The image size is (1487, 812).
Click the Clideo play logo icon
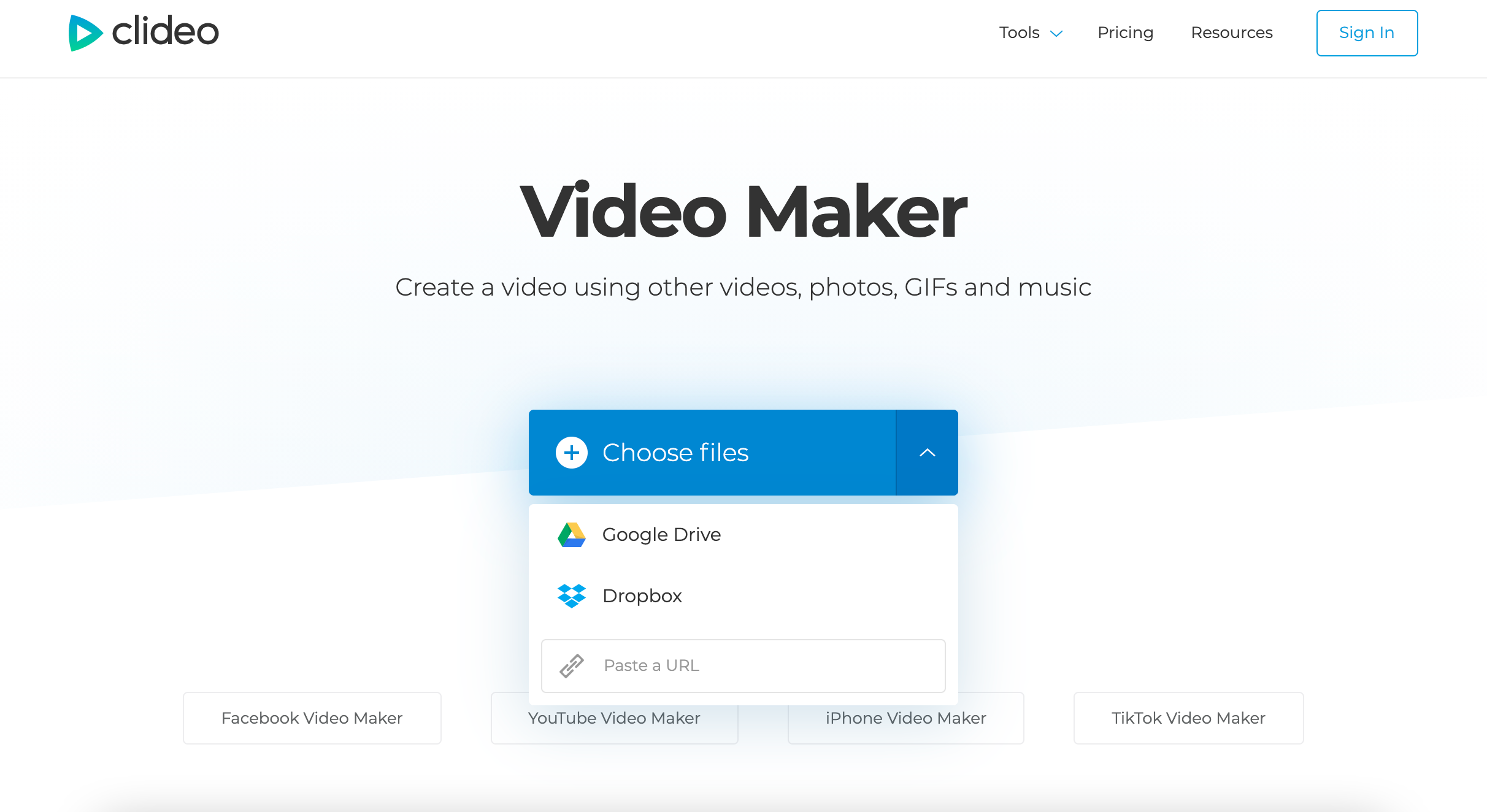click(86, 33)
